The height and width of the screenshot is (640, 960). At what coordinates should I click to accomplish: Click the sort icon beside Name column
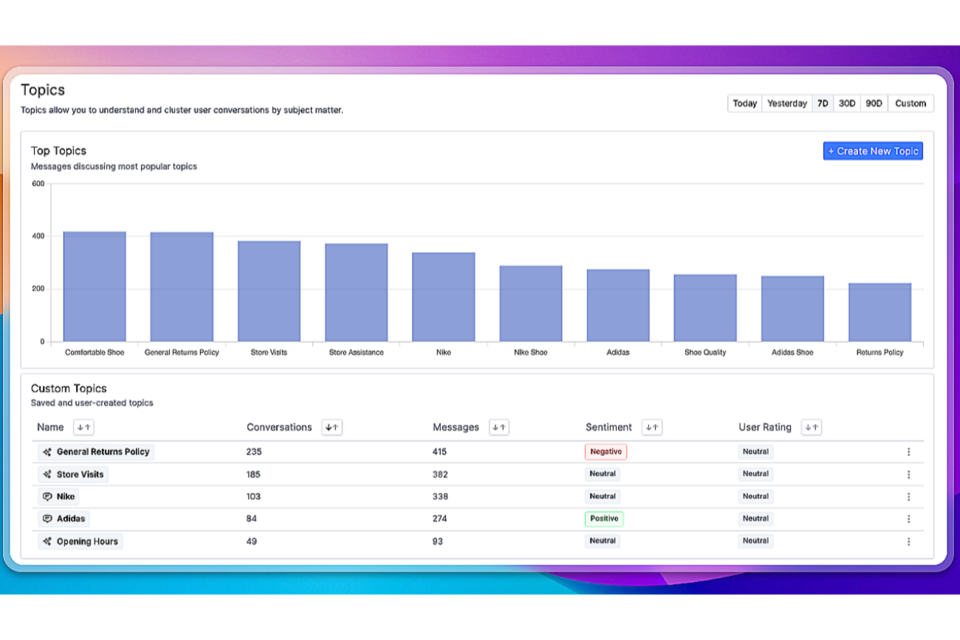click(x=84, y=427)
